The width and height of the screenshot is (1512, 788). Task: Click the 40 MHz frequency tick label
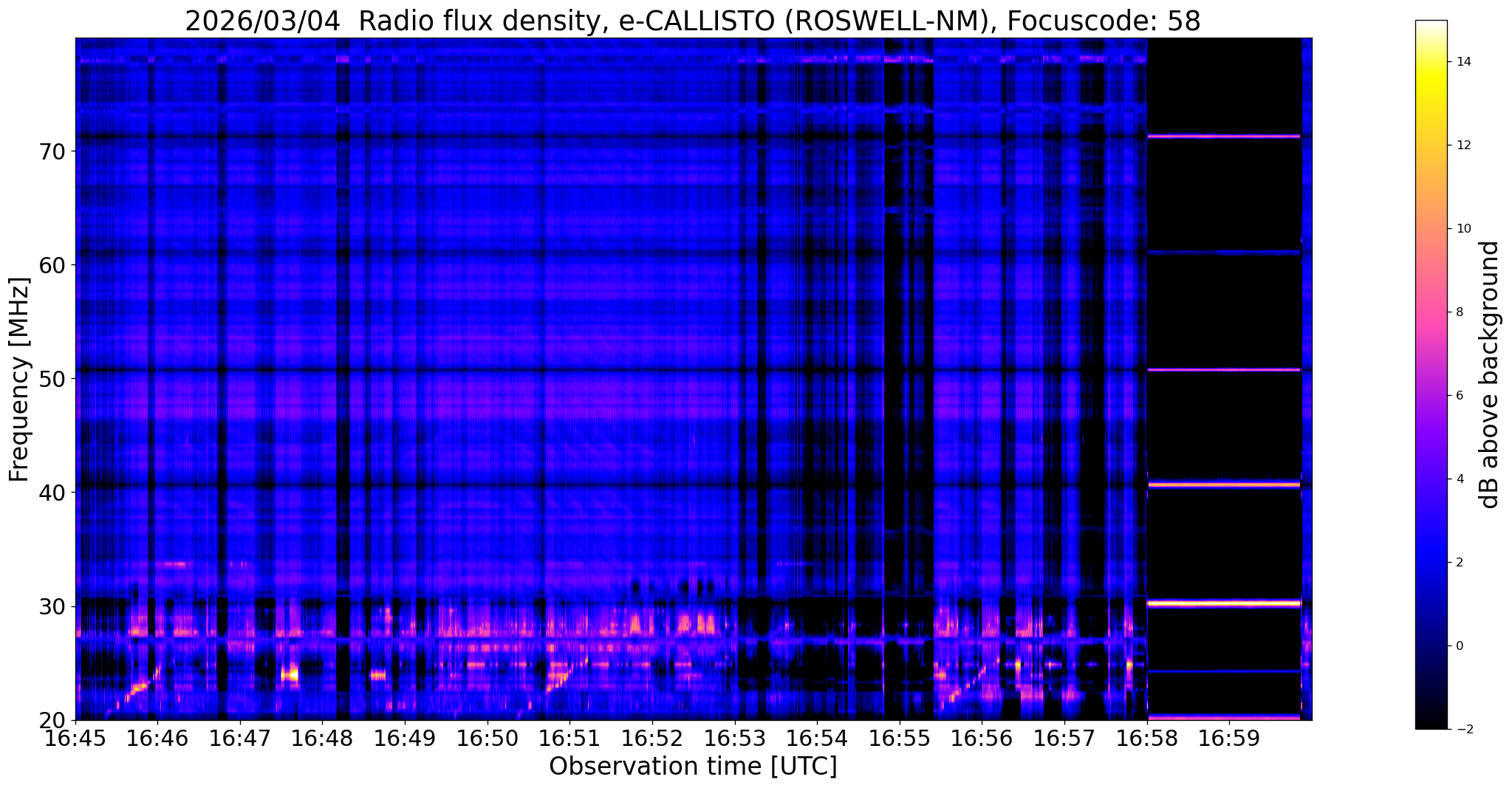[53, 492]
